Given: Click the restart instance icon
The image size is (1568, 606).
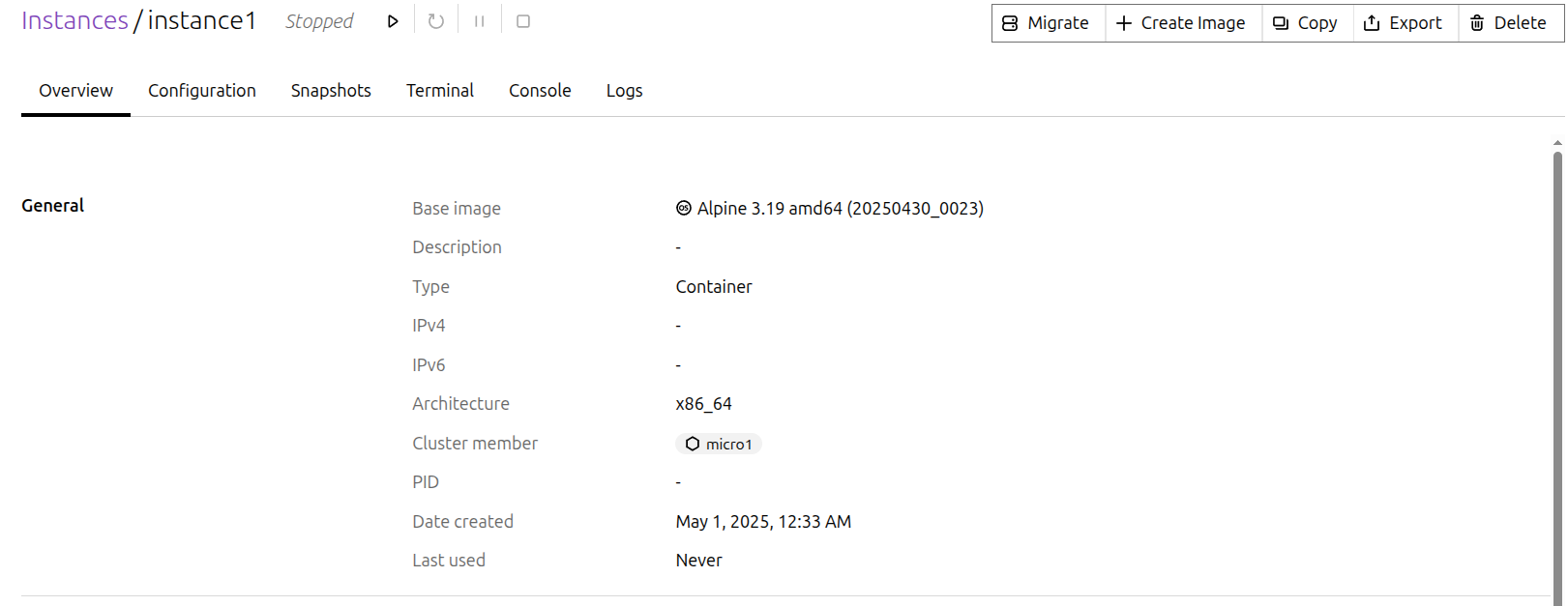Looking at the screenshot, I should 436,21.
